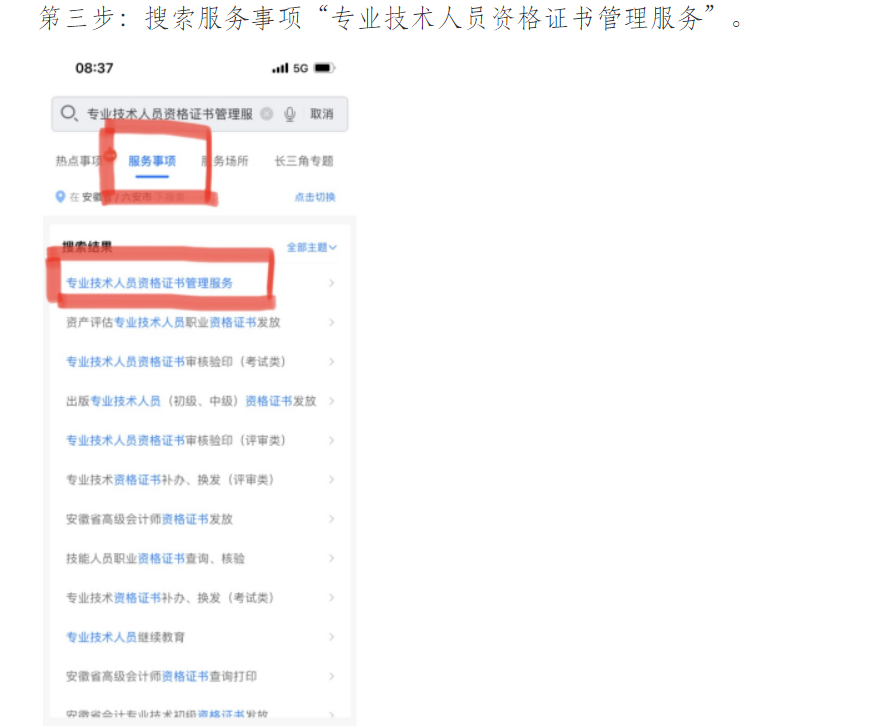This screenshot has height=726, width=885.
Task: Tap the 取消 cancel button
Action: (x=322, y=114)
